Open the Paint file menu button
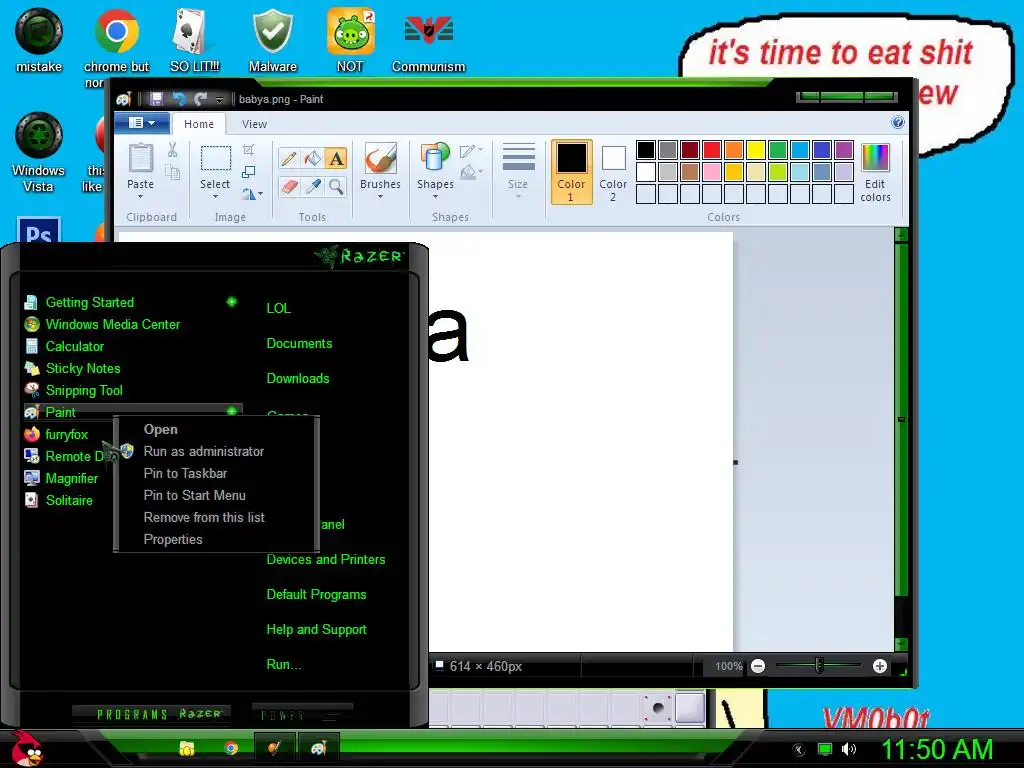Screen dimensions: 1024x768 (142, 123)
